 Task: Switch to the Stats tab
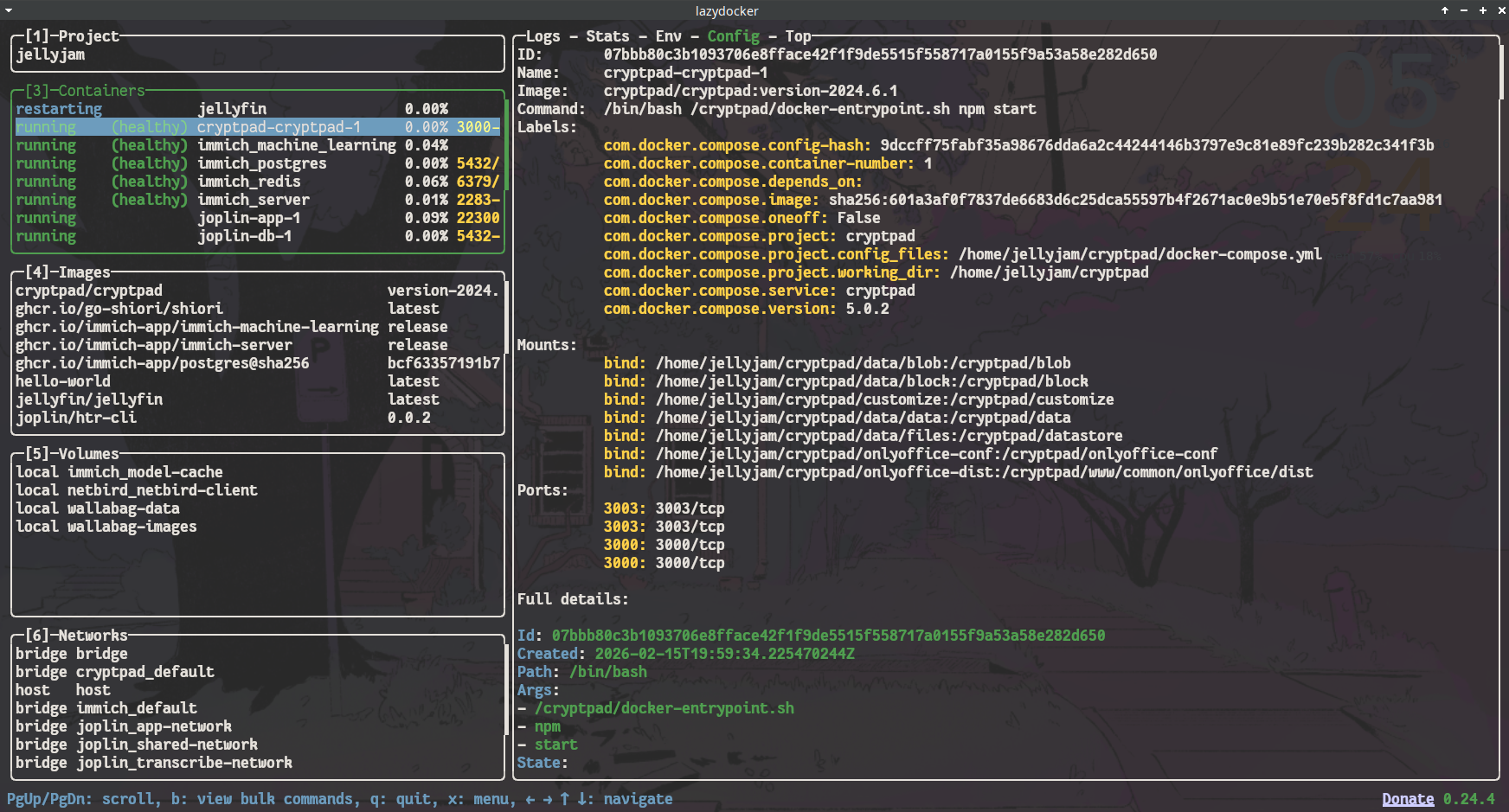607,36
